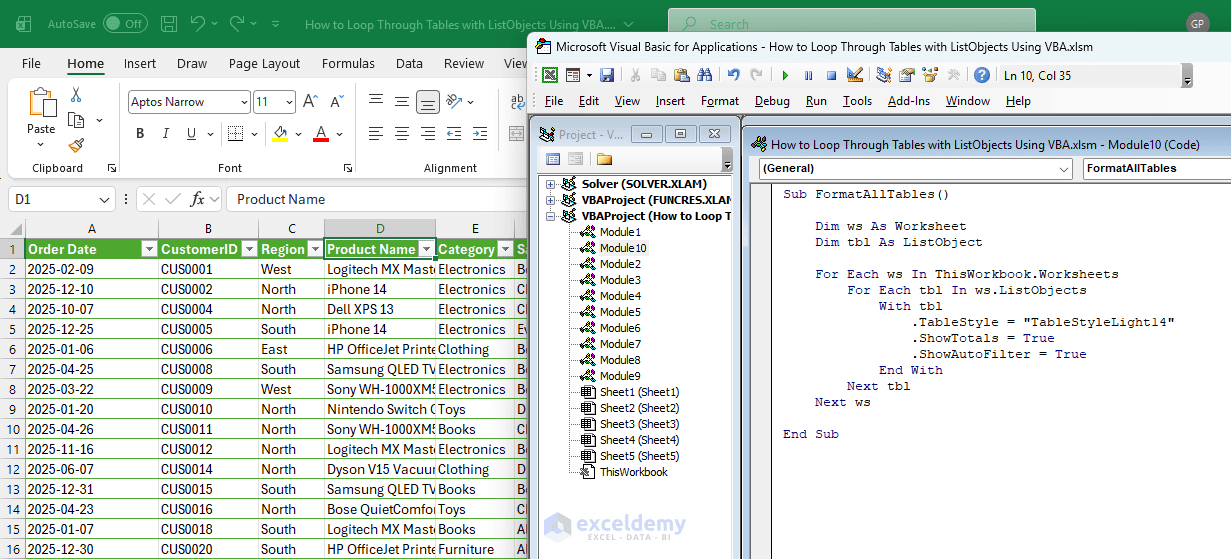Collapse the VBAProject (How to Loop T...) node

pyautogui.click(x=551, y=216)
